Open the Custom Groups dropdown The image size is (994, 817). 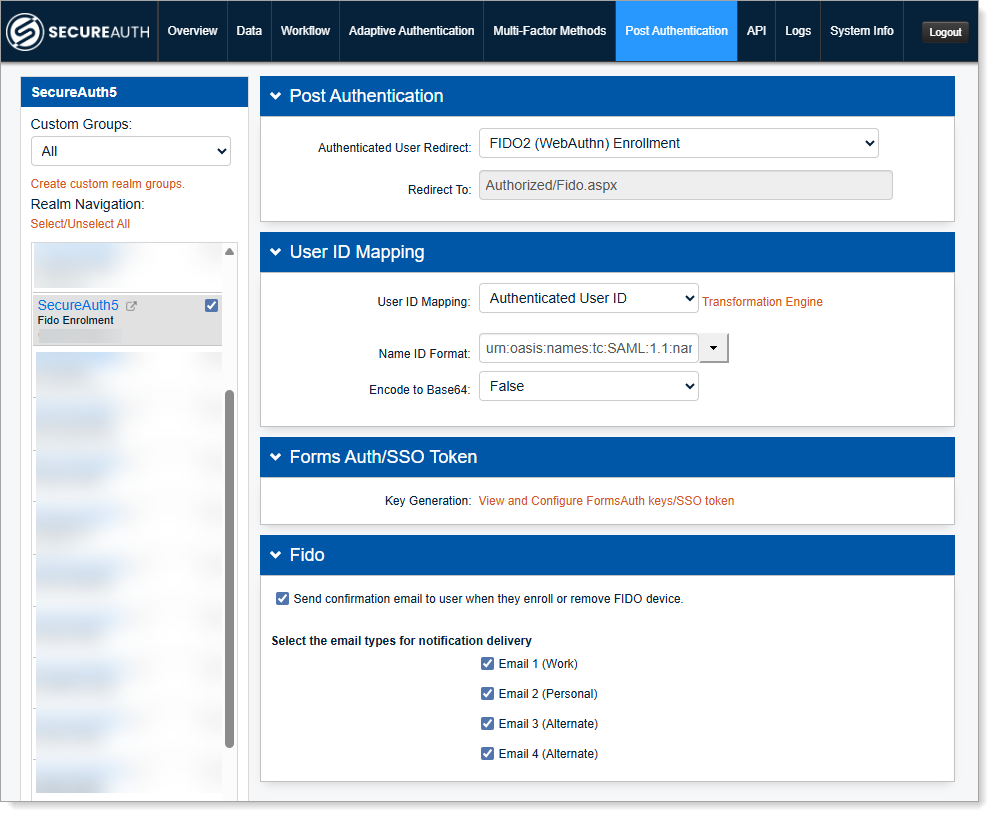point(130,152)
